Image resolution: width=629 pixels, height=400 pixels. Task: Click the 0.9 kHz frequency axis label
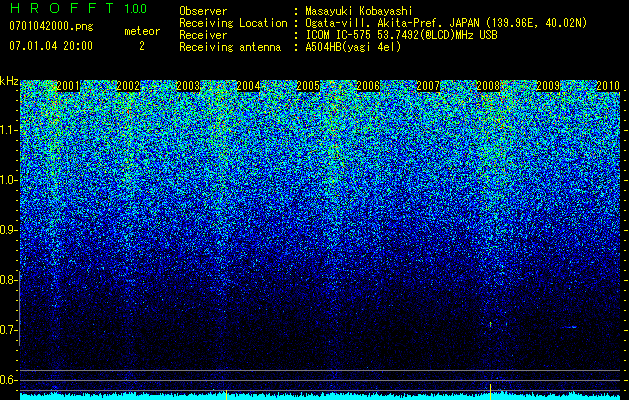pyautogui.click(x=8, y=230)
